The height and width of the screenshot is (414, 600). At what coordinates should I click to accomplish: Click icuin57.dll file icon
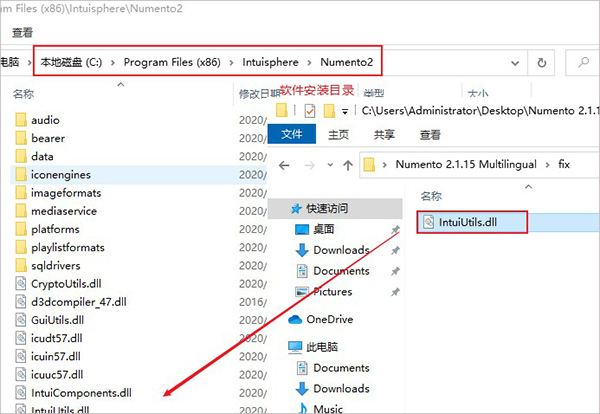(21, 356)
